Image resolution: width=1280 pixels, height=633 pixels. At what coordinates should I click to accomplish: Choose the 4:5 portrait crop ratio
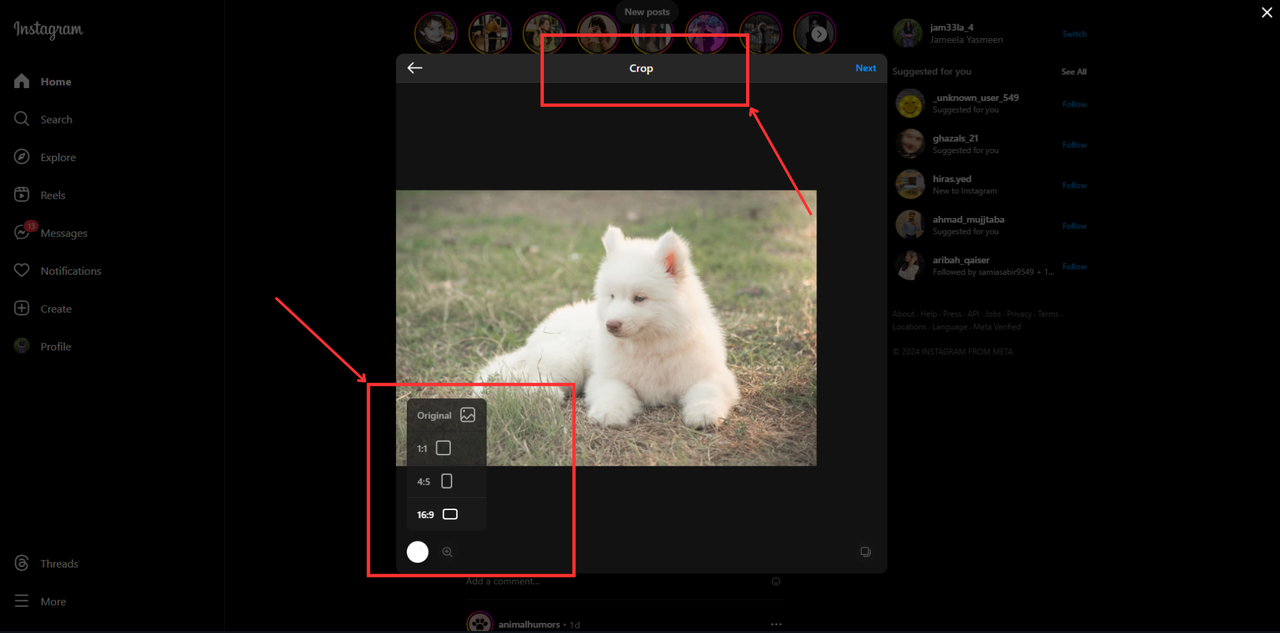(x=446, y=481)
